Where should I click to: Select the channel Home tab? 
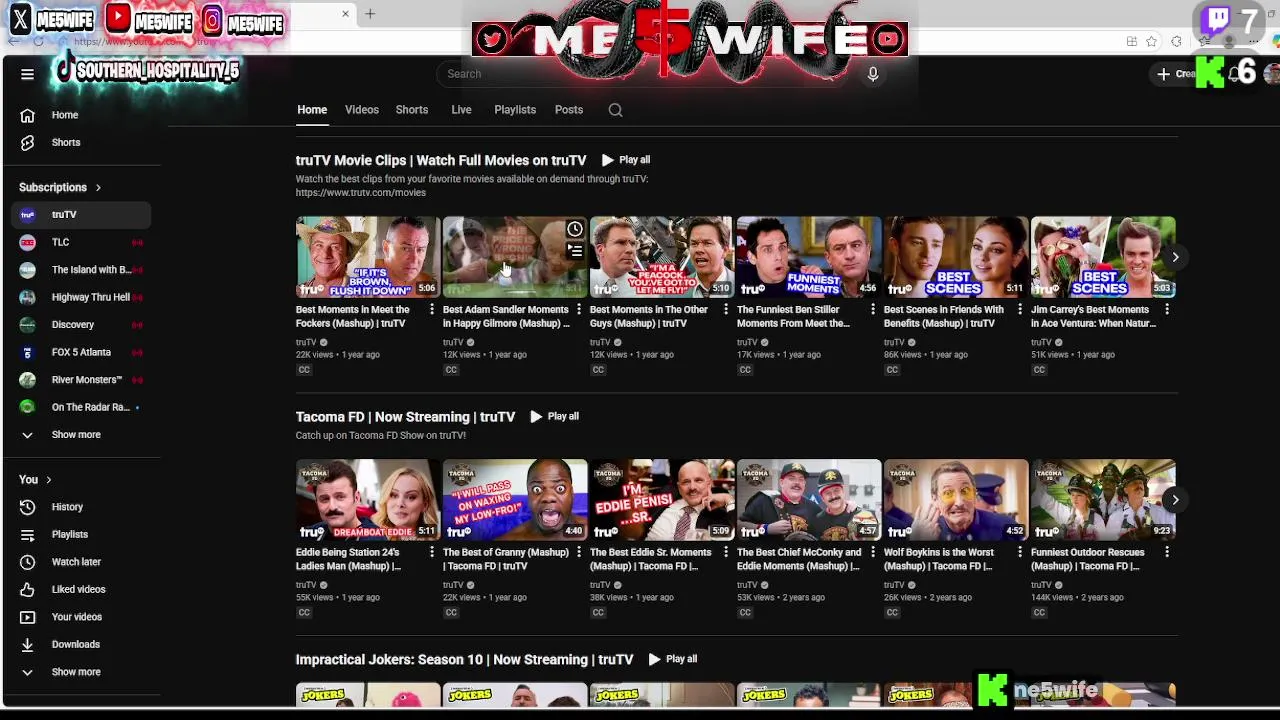pos(312,110)
